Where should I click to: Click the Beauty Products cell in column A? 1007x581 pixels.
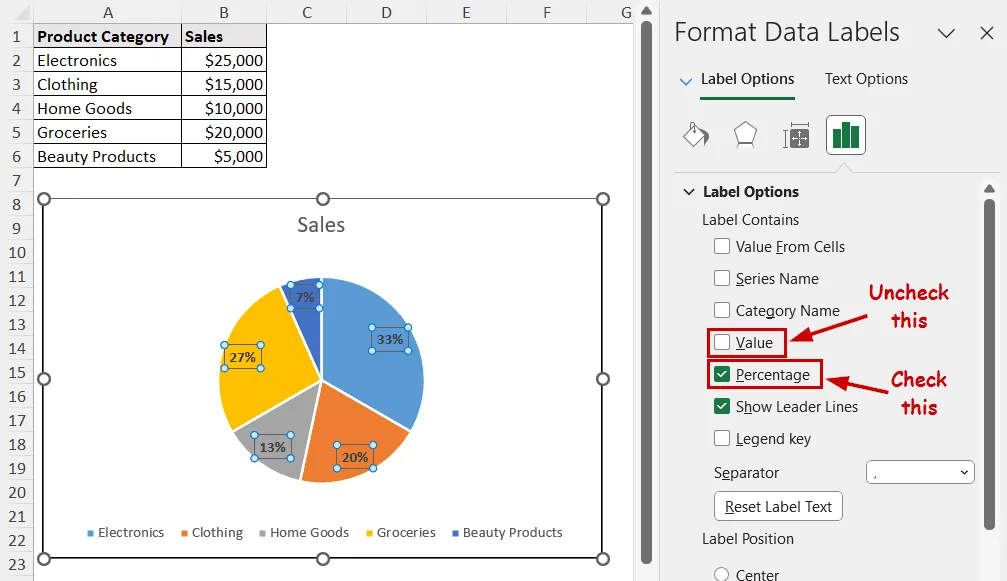click(x=108, y=156)
